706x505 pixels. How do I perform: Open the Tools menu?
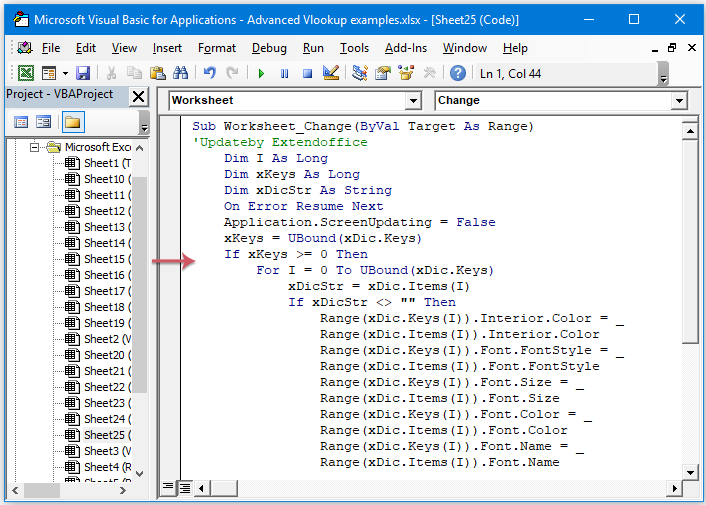(x=354, y=48)
